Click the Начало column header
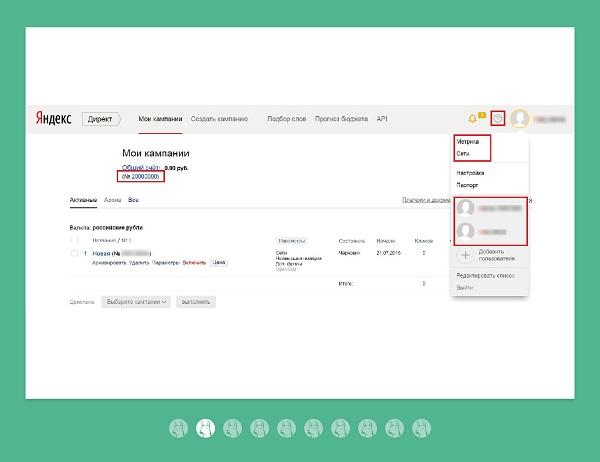The image size is (600, 462). (385, 241)
